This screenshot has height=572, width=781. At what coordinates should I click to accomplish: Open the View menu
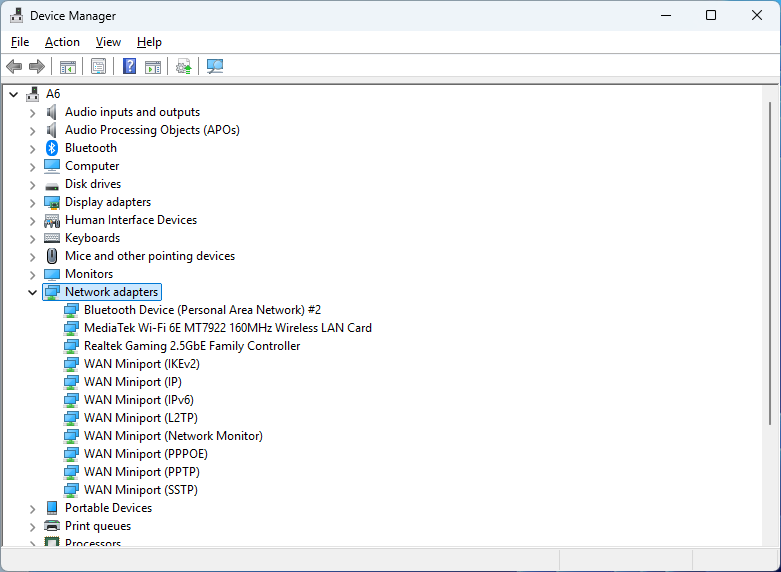(x=108, y=42)
